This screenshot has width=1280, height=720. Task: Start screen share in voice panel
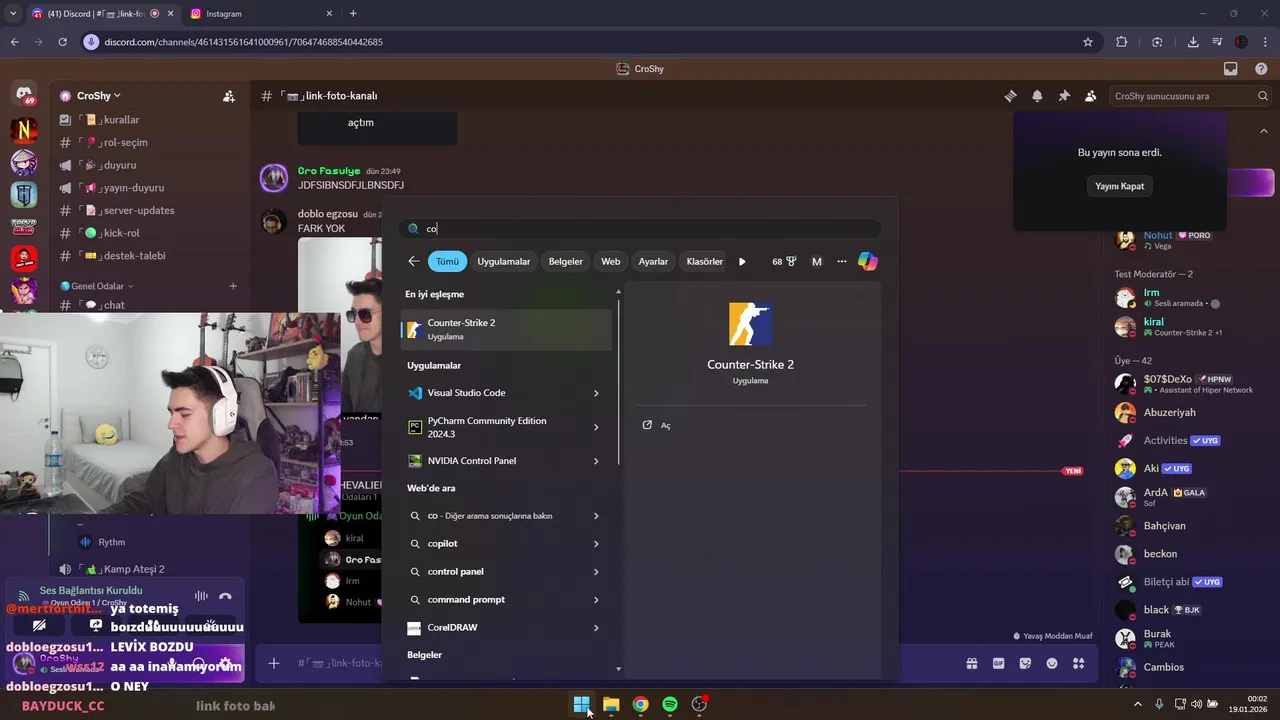95,625
